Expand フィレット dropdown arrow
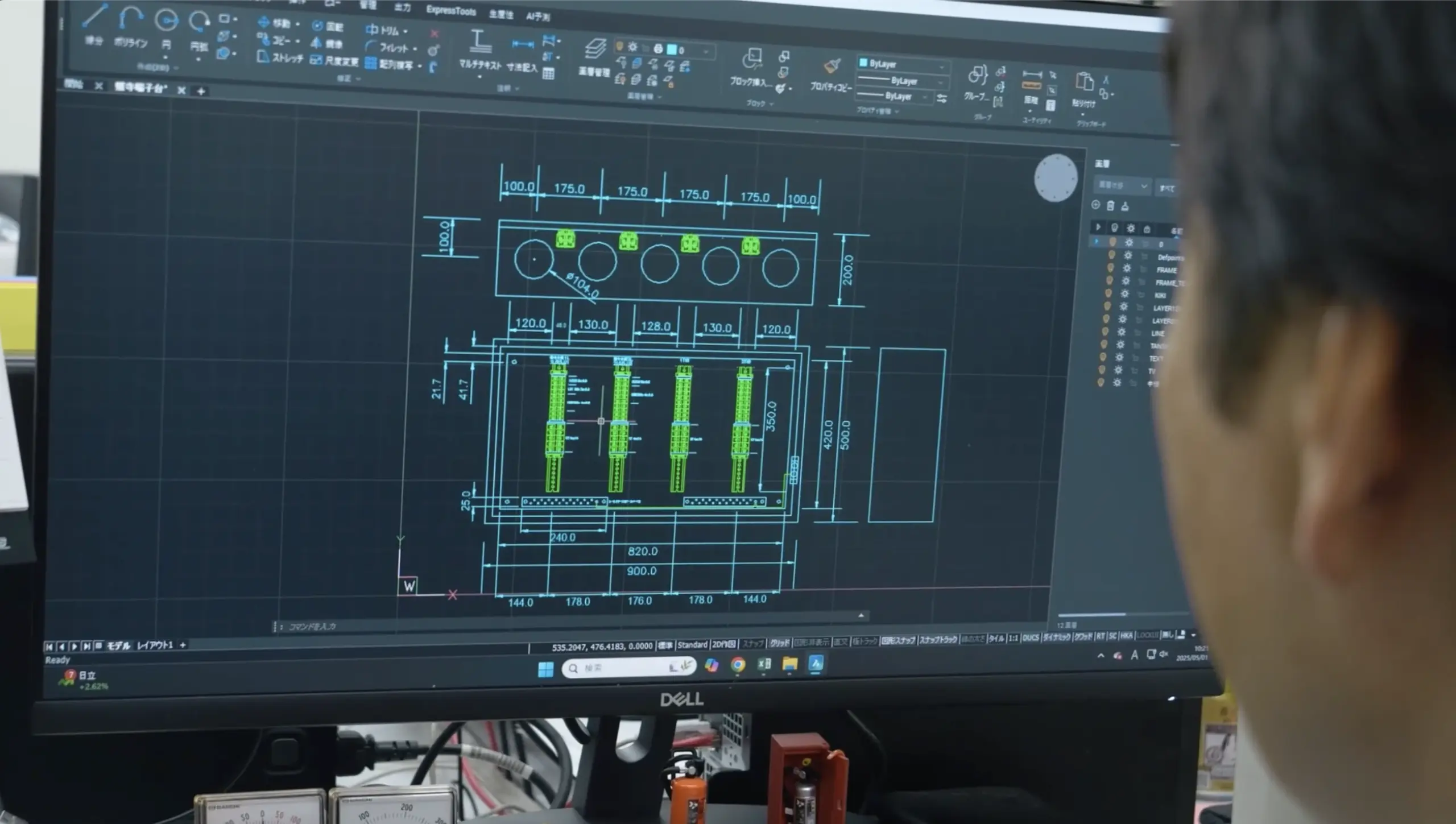The image size is (1456, 824). (x=415, y=49)
